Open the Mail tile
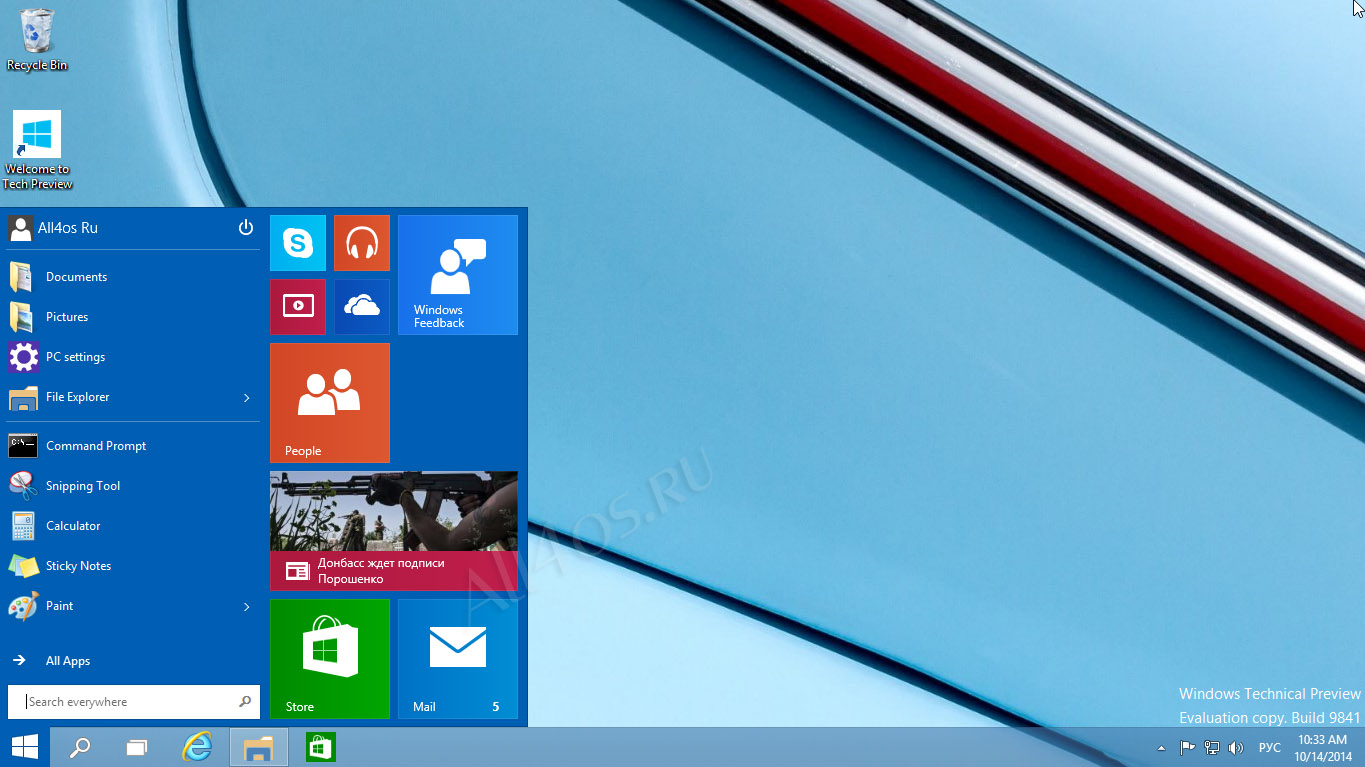Viewport: 1365px width, 767px height. (x=458, y=659)
